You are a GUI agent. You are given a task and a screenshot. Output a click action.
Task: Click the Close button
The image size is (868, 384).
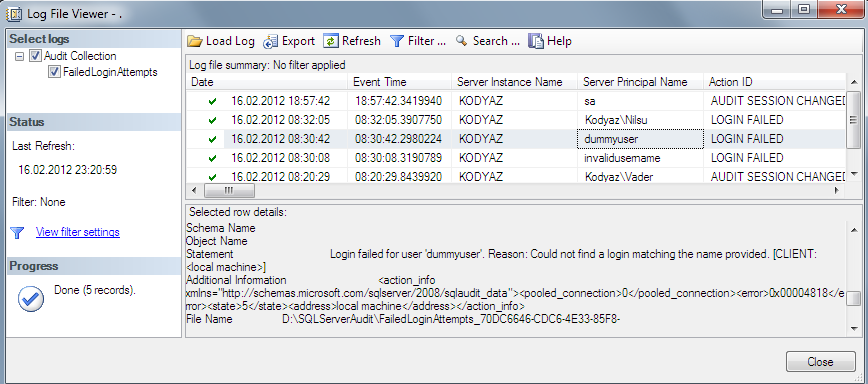pos(820,362)
